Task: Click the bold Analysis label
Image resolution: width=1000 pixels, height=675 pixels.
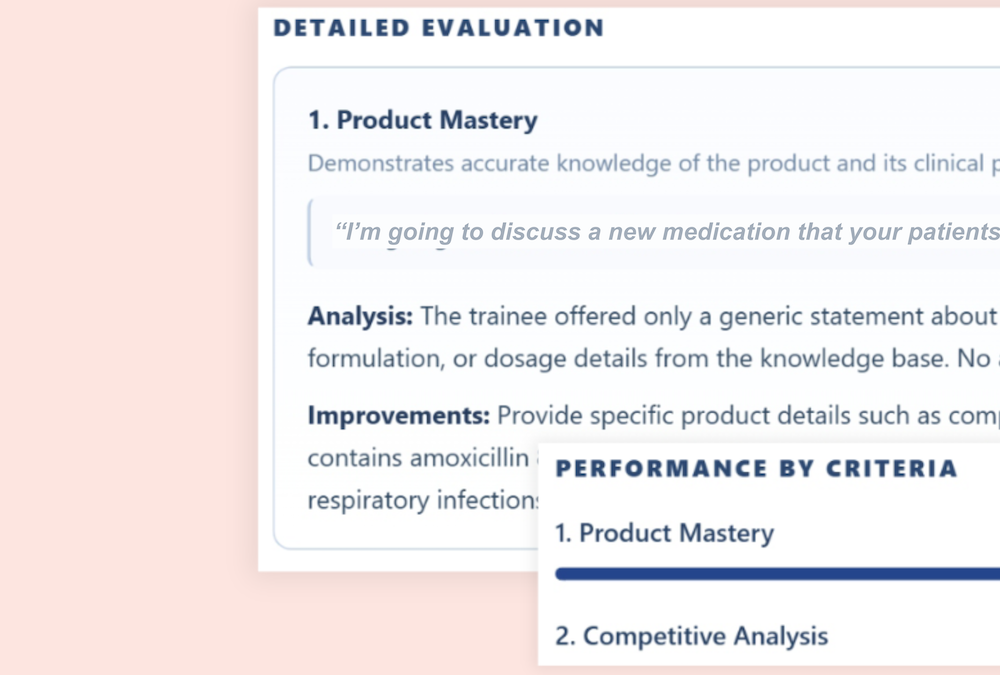Action: tap(360, 316)
